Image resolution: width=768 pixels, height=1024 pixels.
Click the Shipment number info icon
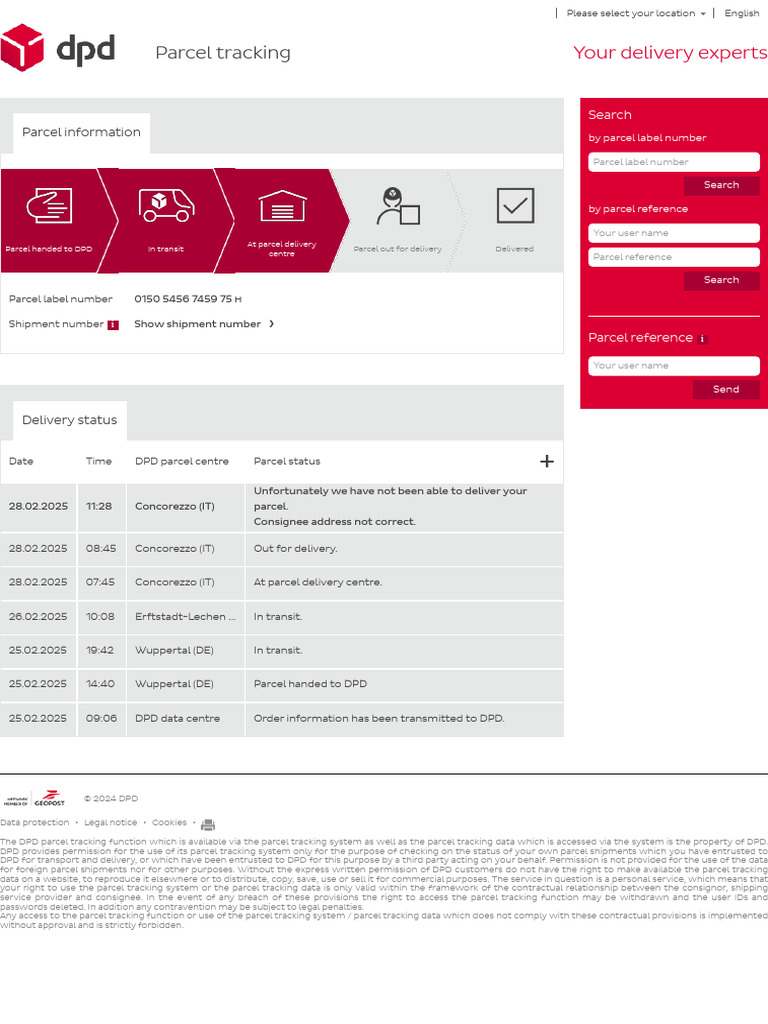coord(113,325)
